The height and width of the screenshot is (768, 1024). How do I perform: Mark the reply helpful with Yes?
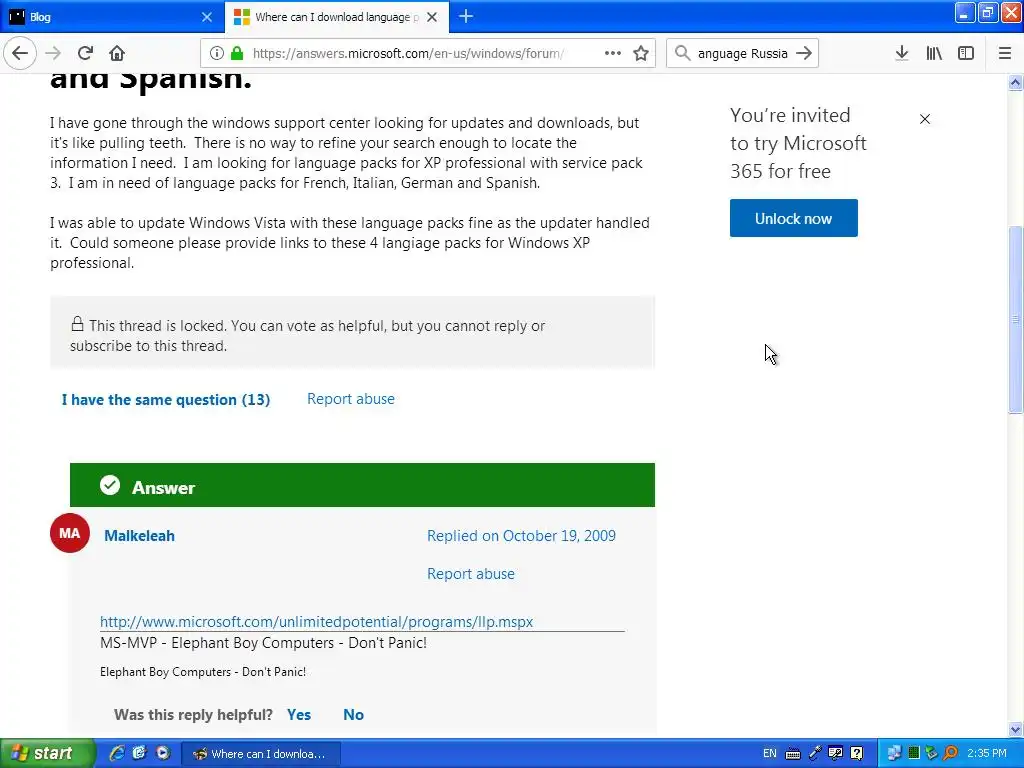click(x=299, y=714)
